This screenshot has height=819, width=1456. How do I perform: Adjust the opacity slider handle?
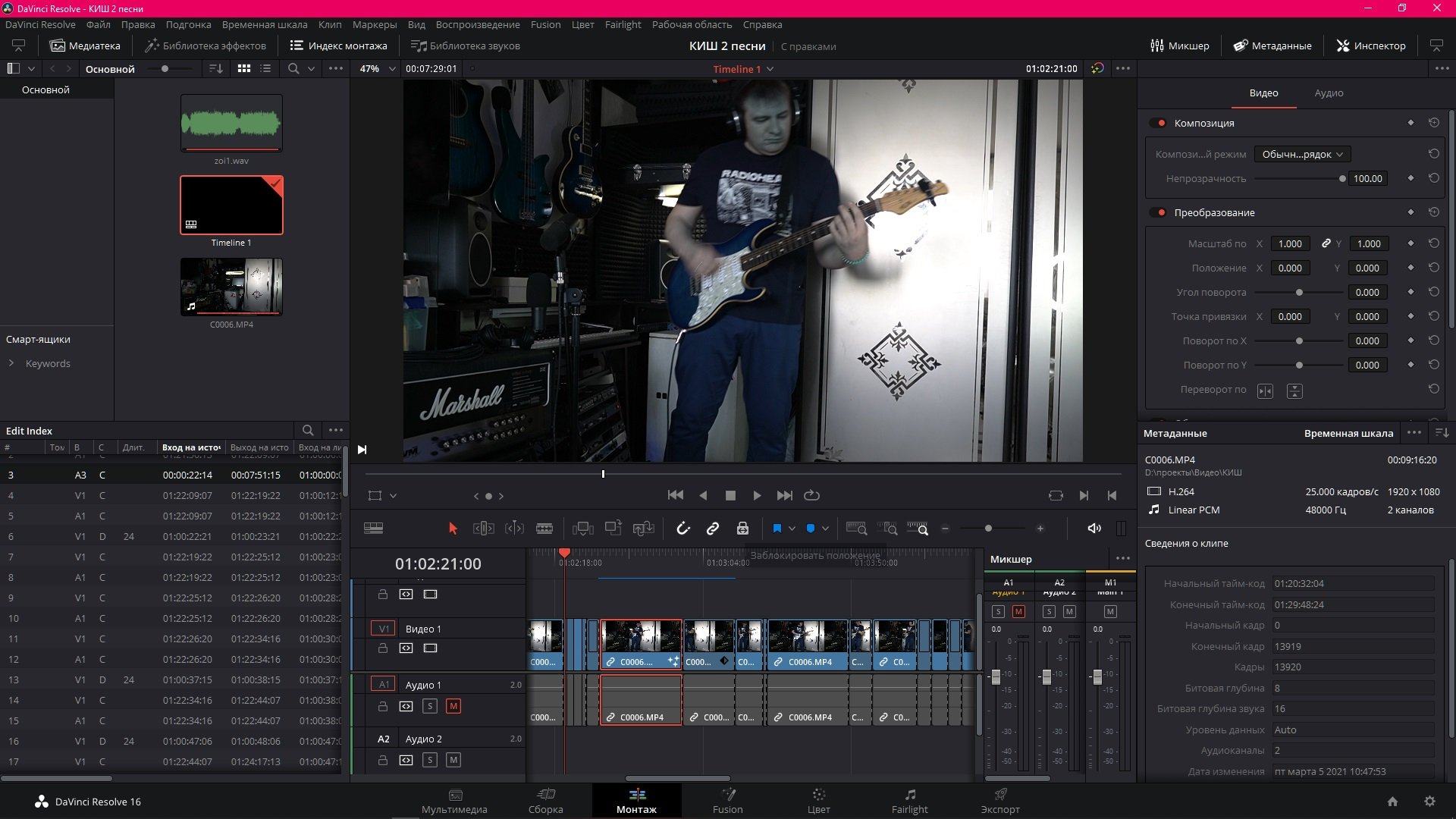[x=1341, y=179]
